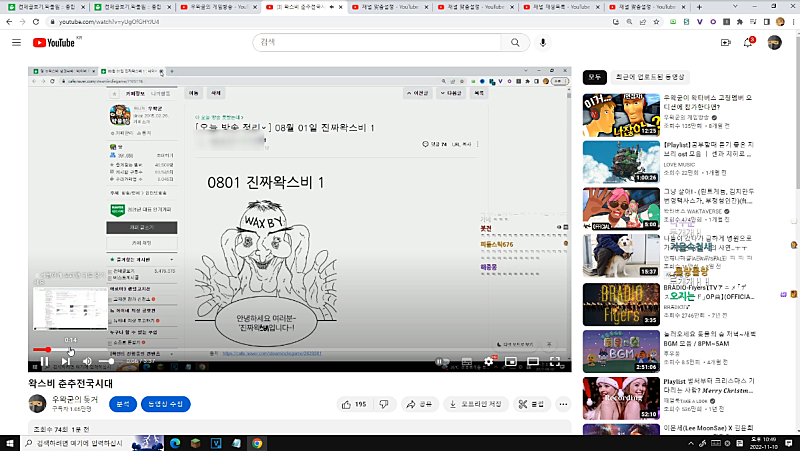The image size is (800, 451).
Task: Dislike the video with thumbs-down
Action: 384,404
